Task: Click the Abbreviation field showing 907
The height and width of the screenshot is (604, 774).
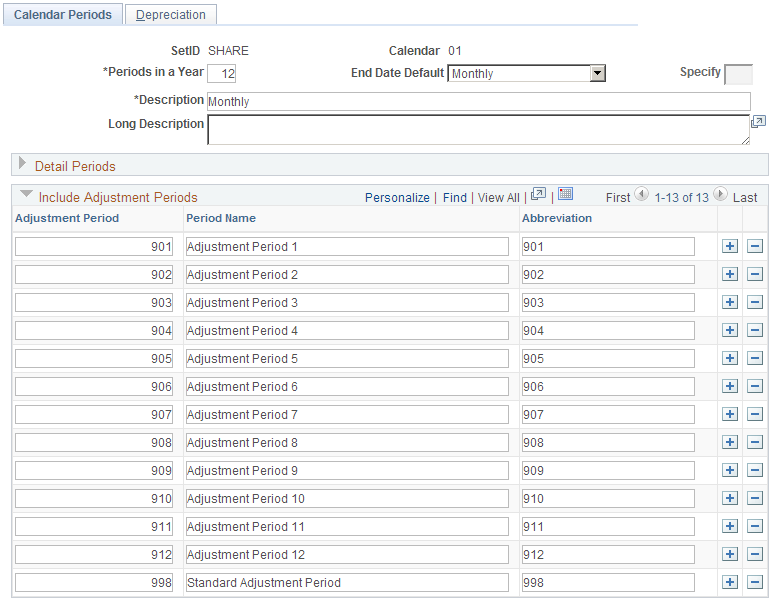Action: coord(608,415)
